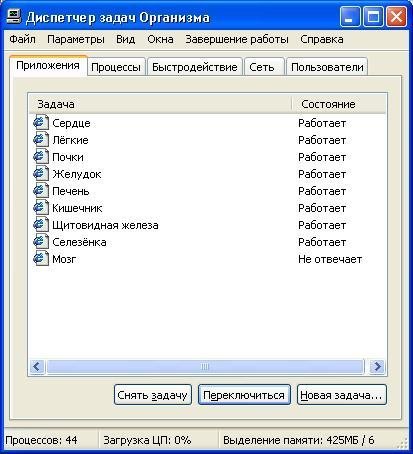The width and height of the screenshot is (413, 454).
Task: Select the Мозг not-responding task icon
Action: point(41,259)
